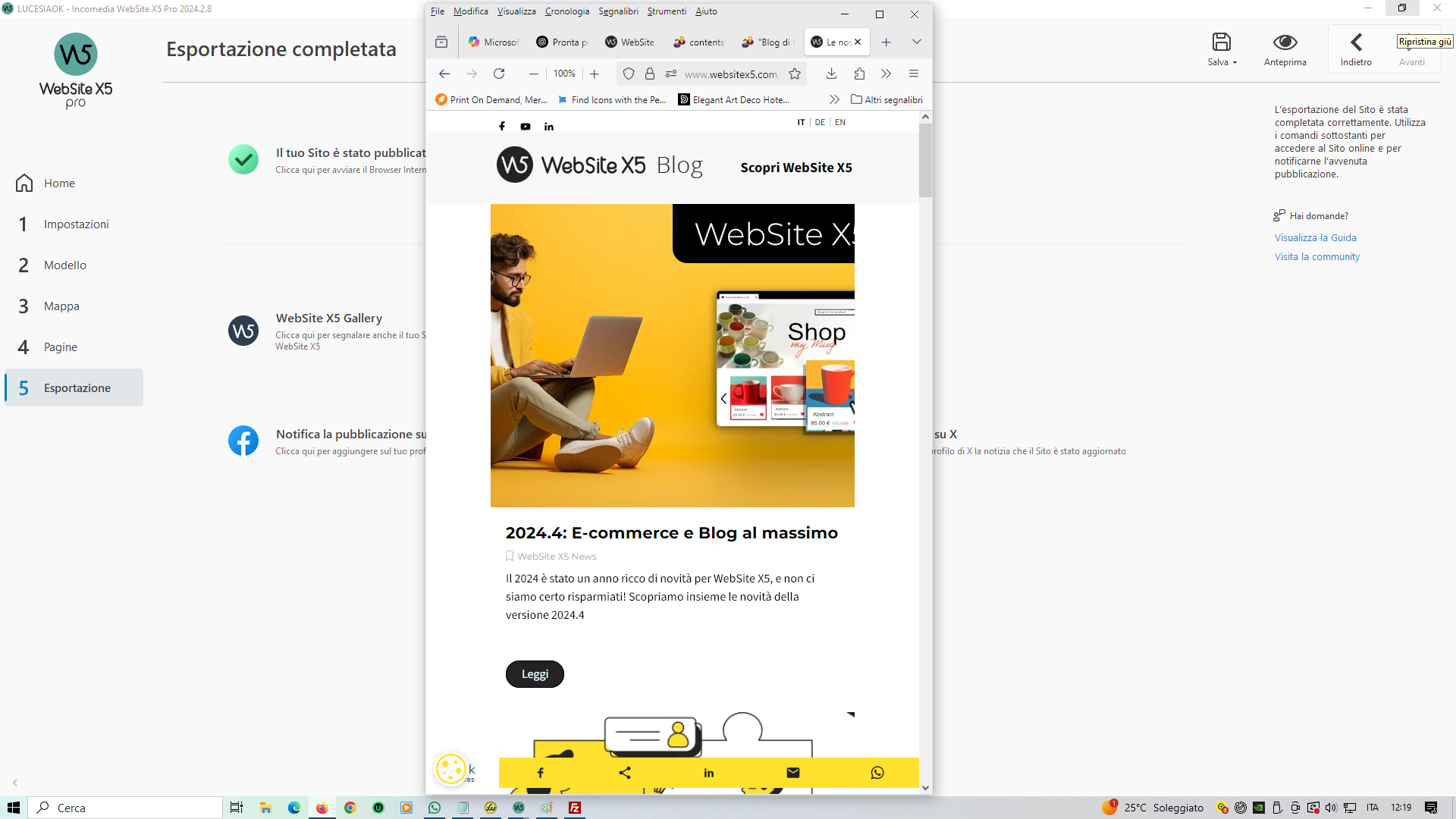This screenshot has width=1456, height=819.
Task: Go to step 2 Modello
Action: (74, 265)
